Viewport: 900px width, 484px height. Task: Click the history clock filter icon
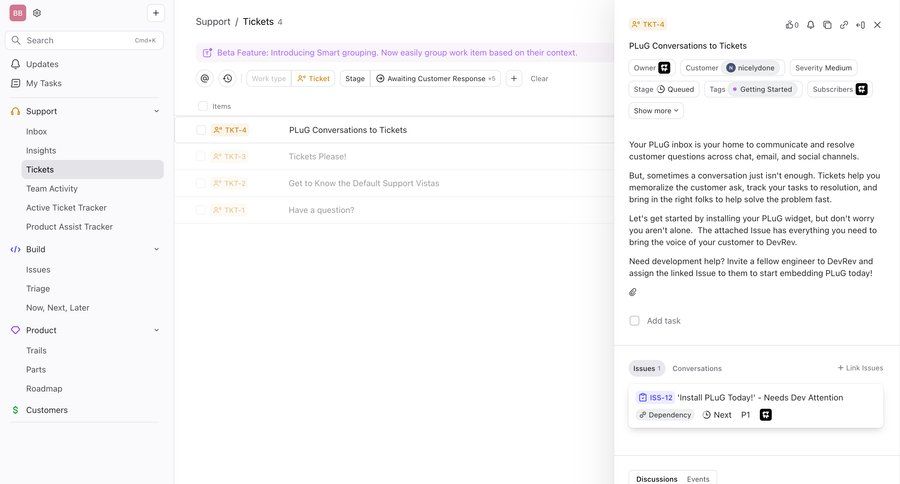[x=228, y=78]
